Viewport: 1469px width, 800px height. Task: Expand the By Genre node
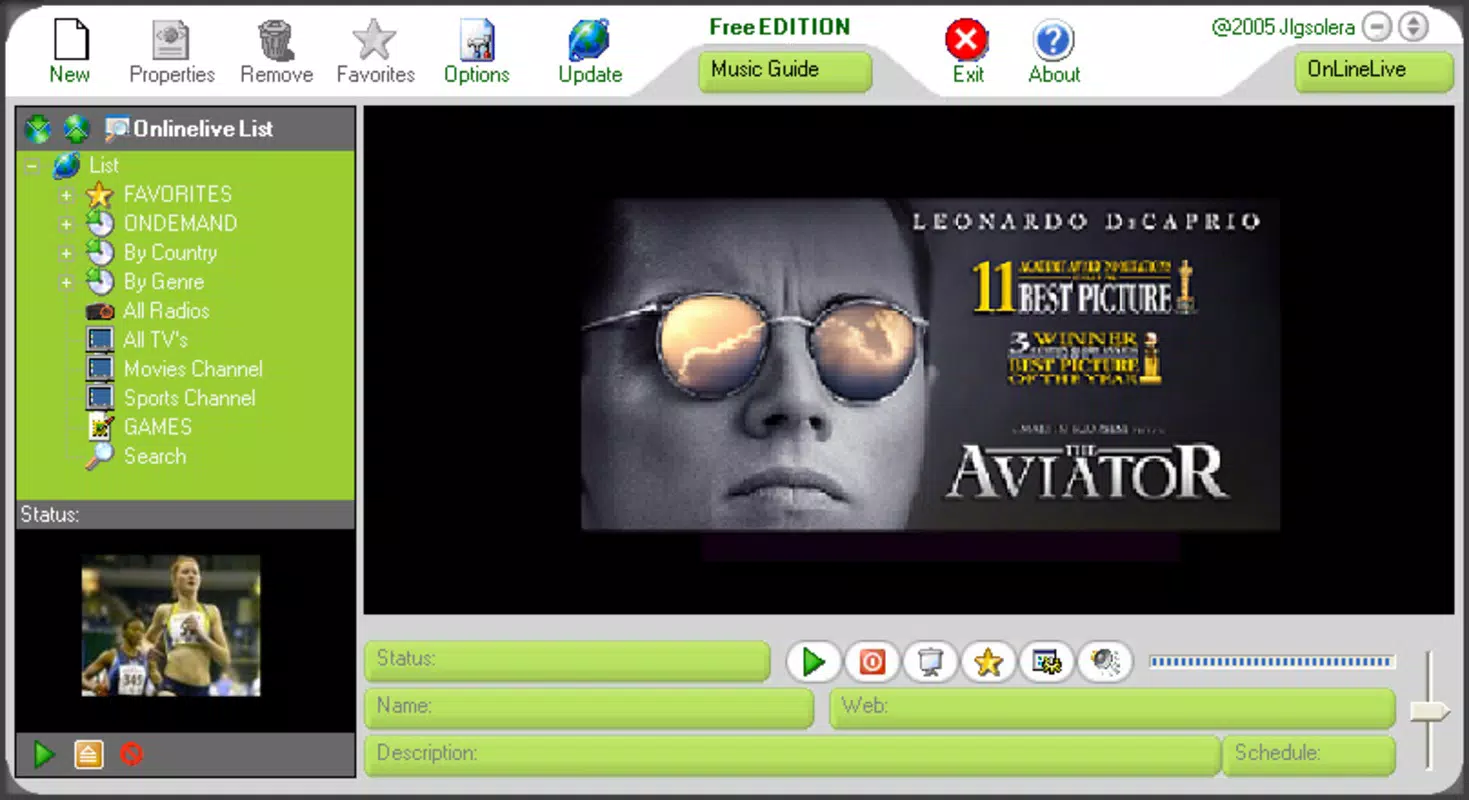tap(67, 282)
